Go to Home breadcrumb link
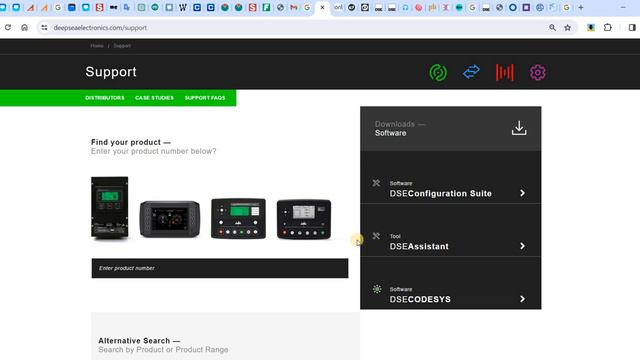640x360 pixels. [x=97, y=46]
